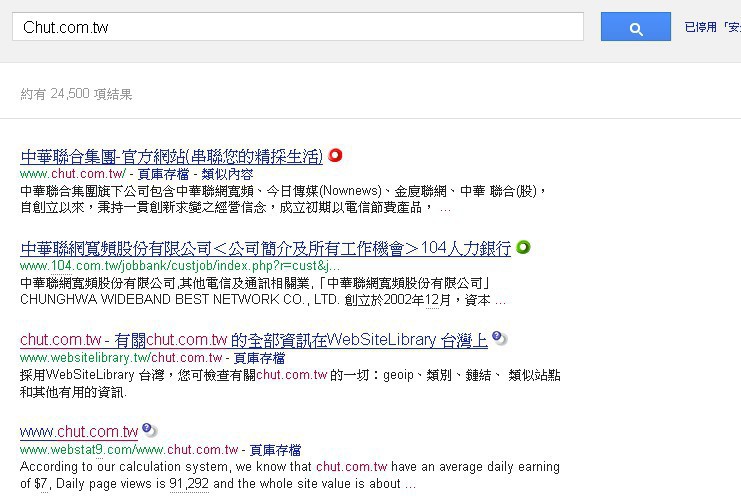Screen dimensions: 741x503
Task: Open 頁庫存檔 for websitelibrary.tw result
Action: click(x=259, y=358)
